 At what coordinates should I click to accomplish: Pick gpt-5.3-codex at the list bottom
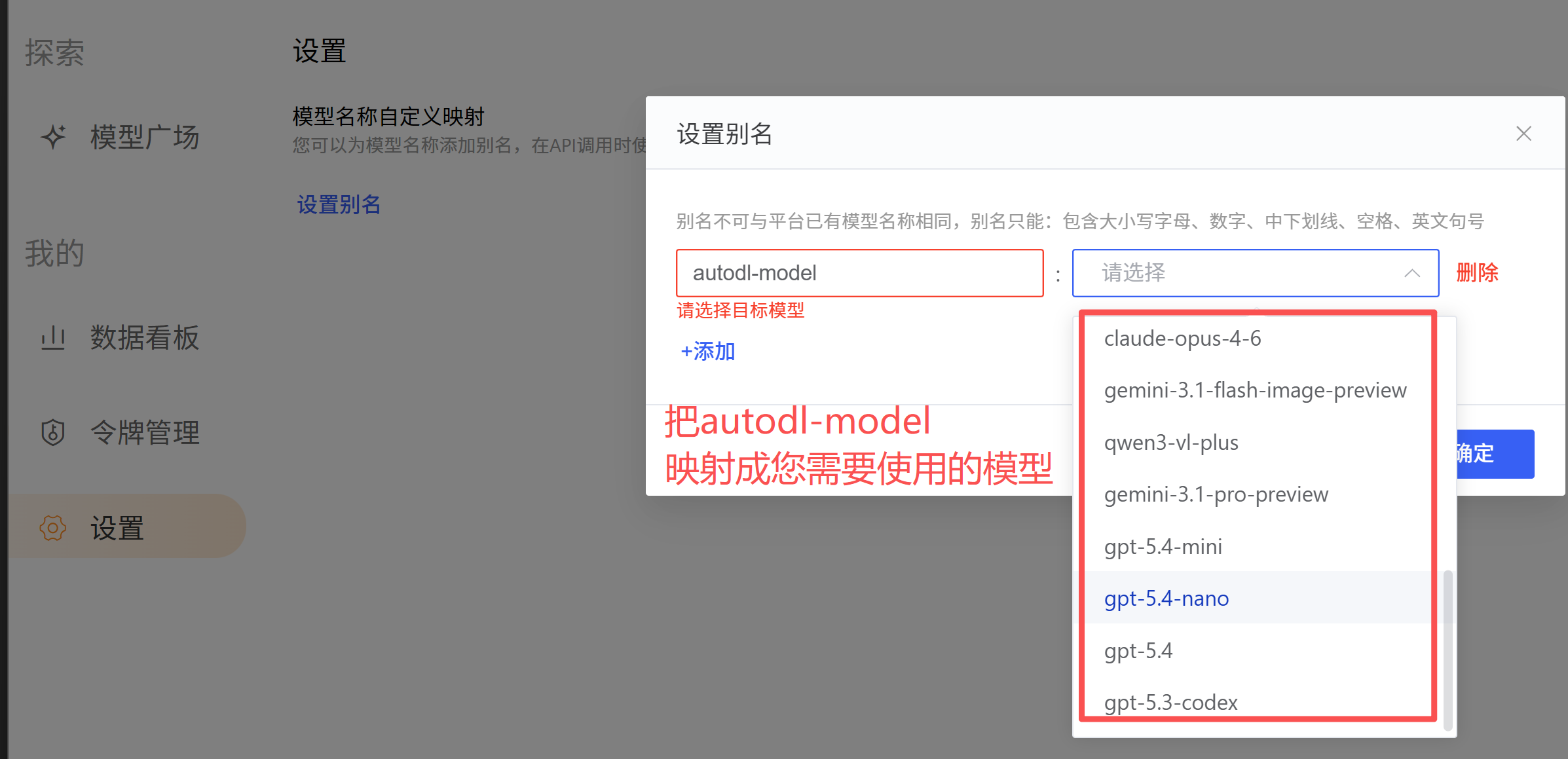1170,702
